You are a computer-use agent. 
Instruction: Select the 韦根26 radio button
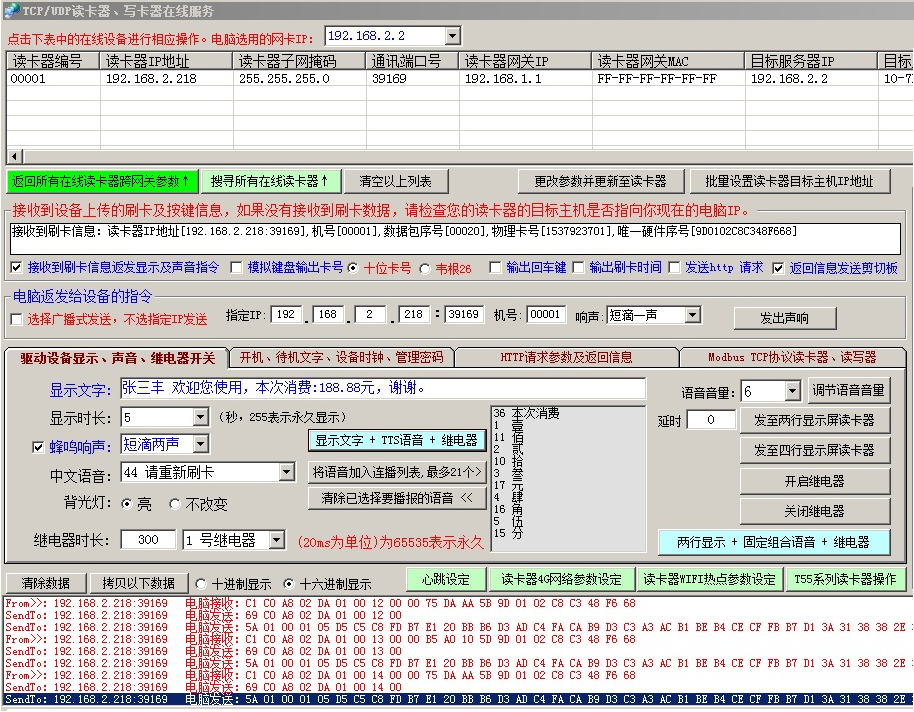pos(425,268)
